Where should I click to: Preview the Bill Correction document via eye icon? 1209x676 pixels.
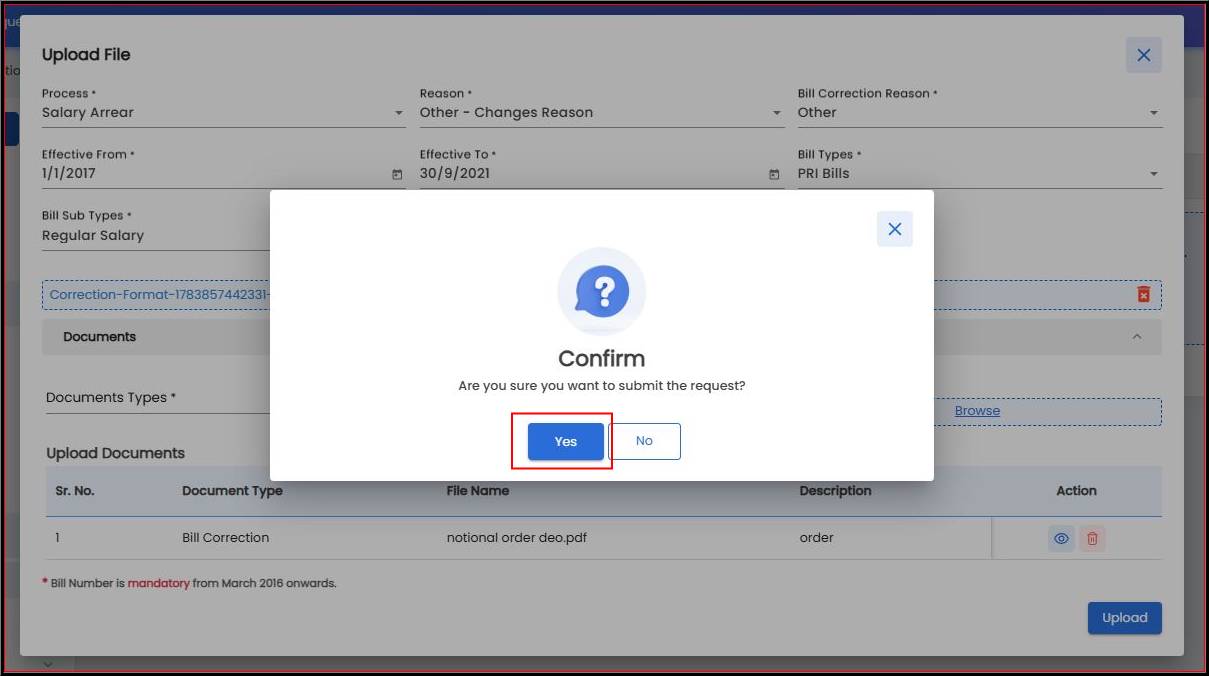(x=1062, y=539)
